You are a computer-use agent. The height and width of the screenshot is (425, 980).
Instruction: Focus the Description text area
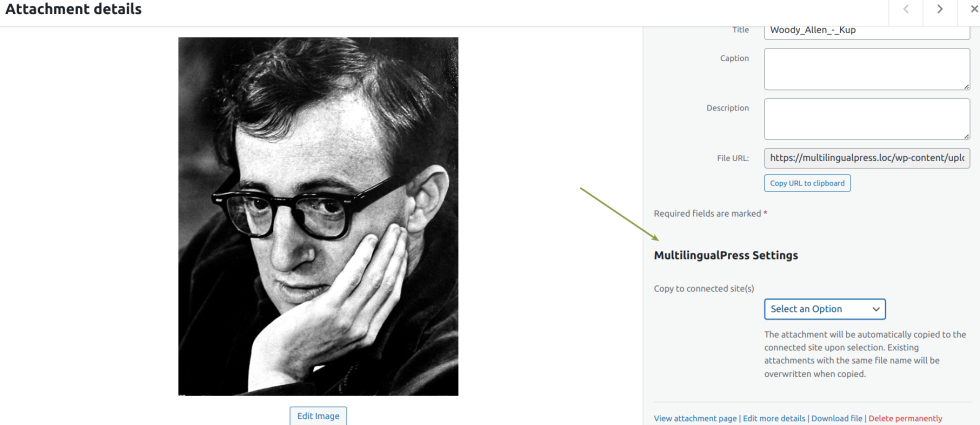pos(867,119)
